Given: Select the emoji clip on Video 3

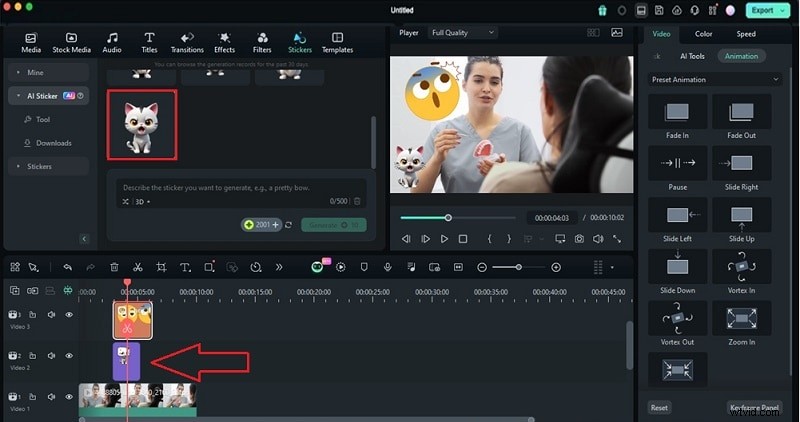Looking at the screenshot, I should pos(133,320).
